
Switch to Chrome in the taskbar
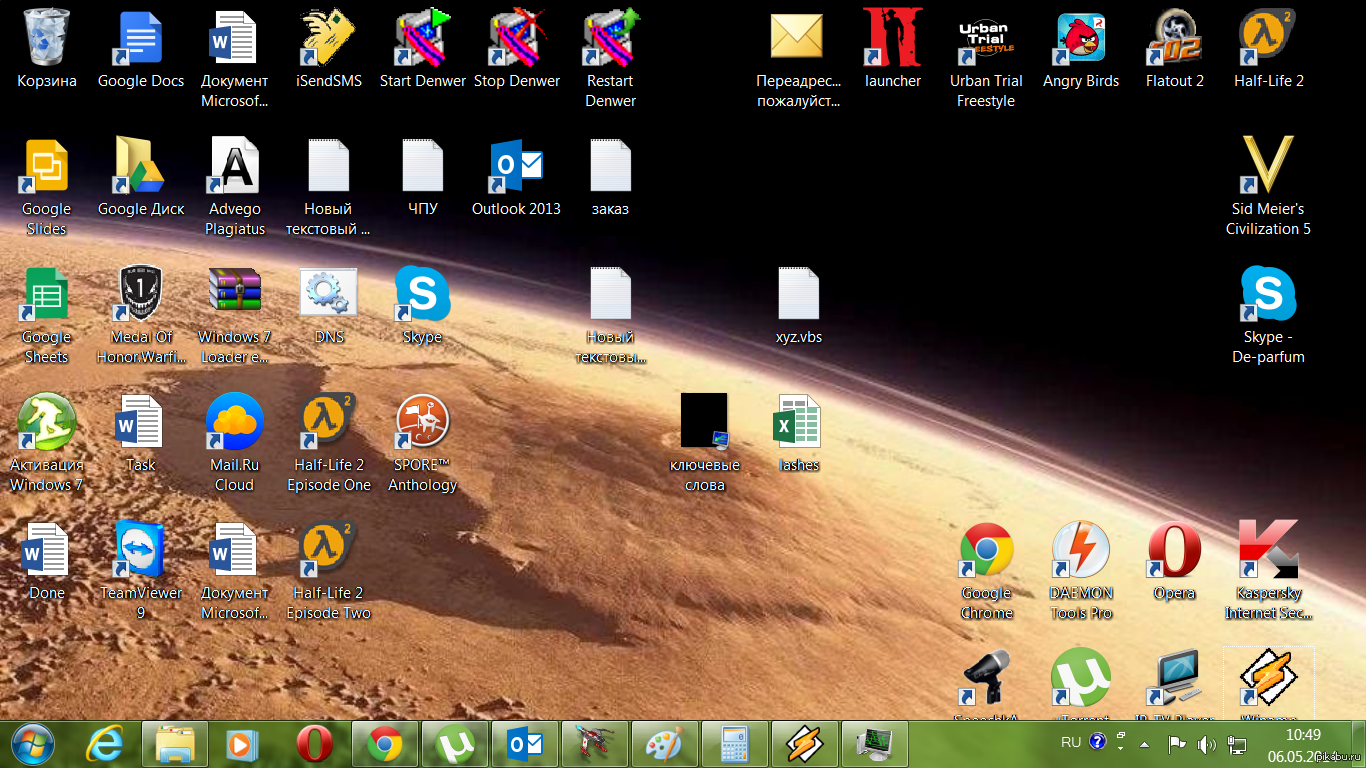click(x=385, y=744)
